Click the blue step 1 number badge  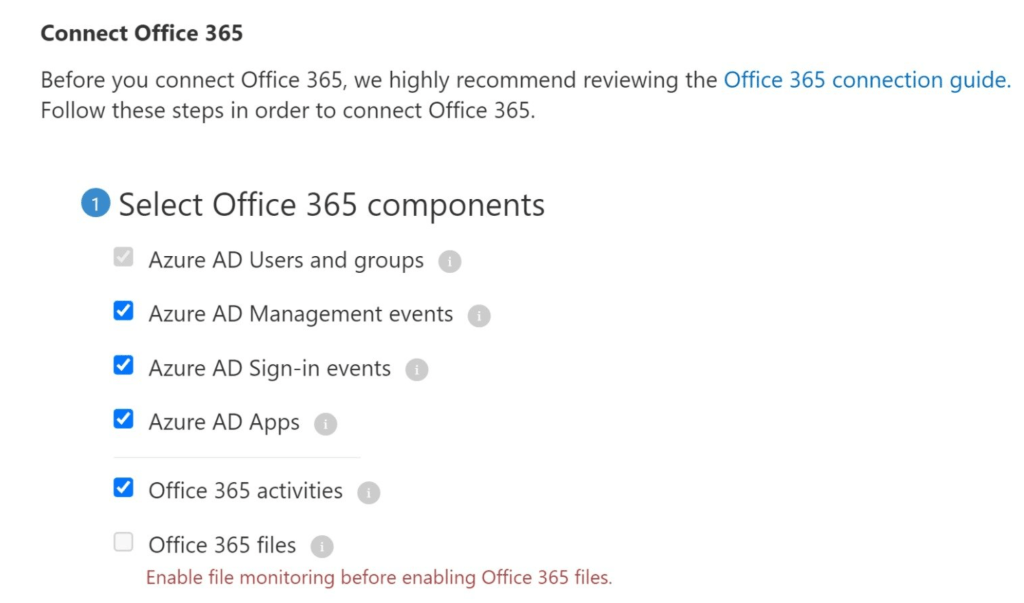[95, 205]
